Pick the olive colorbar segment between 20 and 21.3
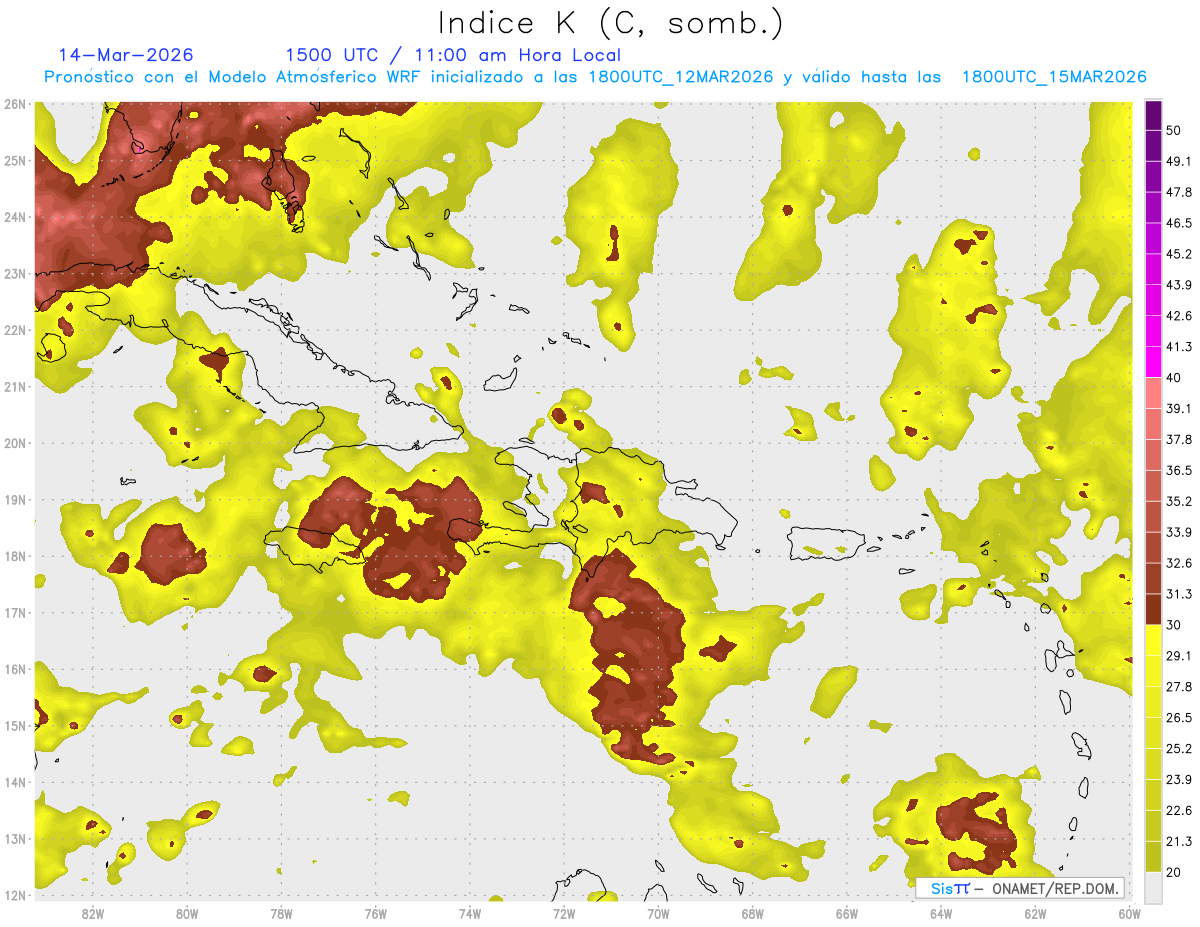The width and height of the screenshot is (1200, 927). pos(1153,857)
